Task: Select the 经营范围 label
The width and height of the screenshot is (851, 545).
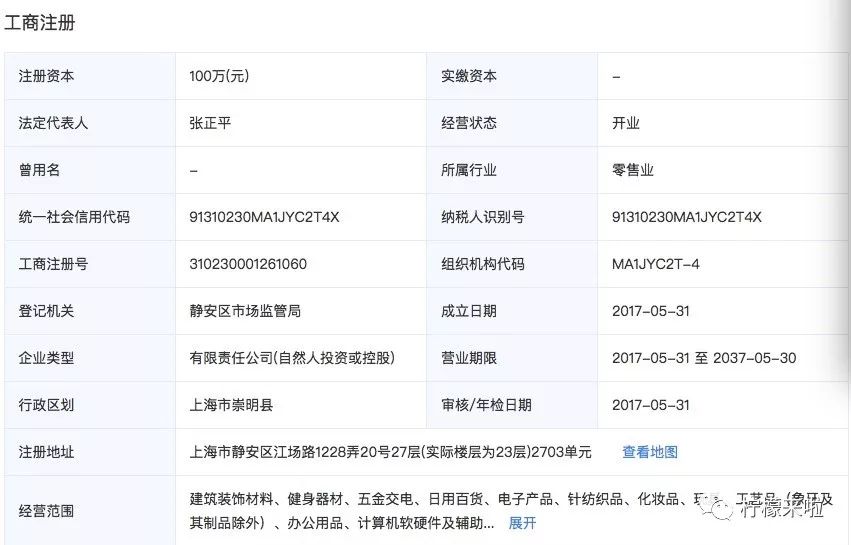Action: point(46,511)
